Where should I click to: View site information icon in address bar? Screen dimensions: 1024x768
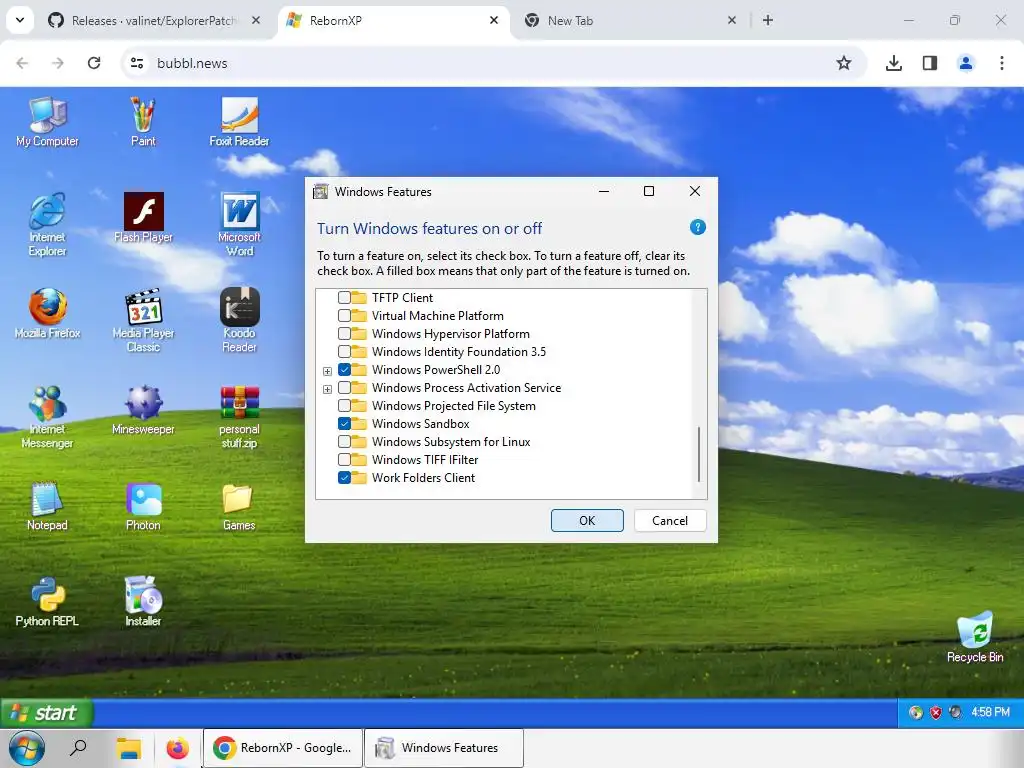click(137, 63)
